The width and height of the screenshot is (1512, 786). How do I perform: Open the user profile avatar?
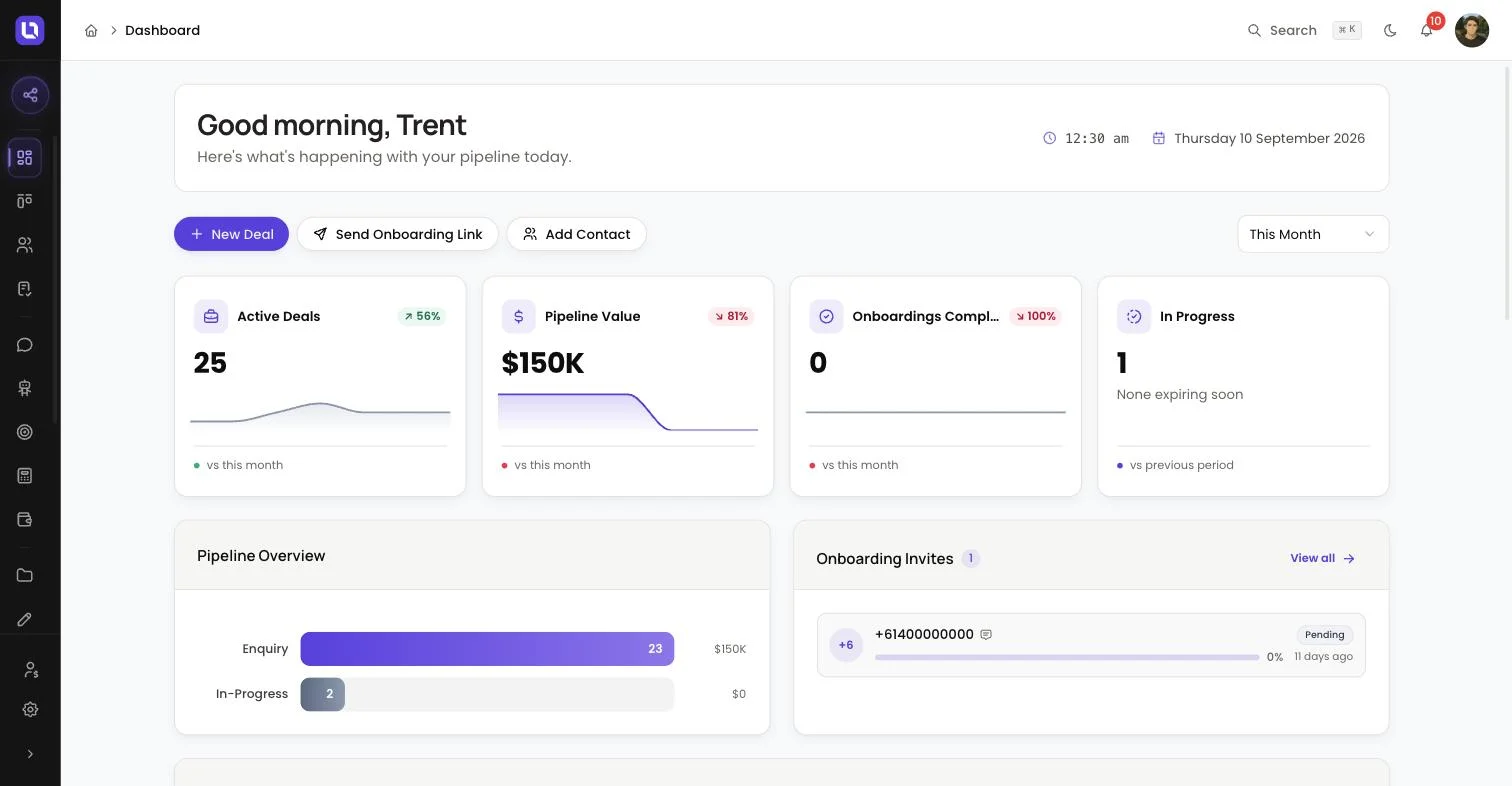coord(1472,30)
